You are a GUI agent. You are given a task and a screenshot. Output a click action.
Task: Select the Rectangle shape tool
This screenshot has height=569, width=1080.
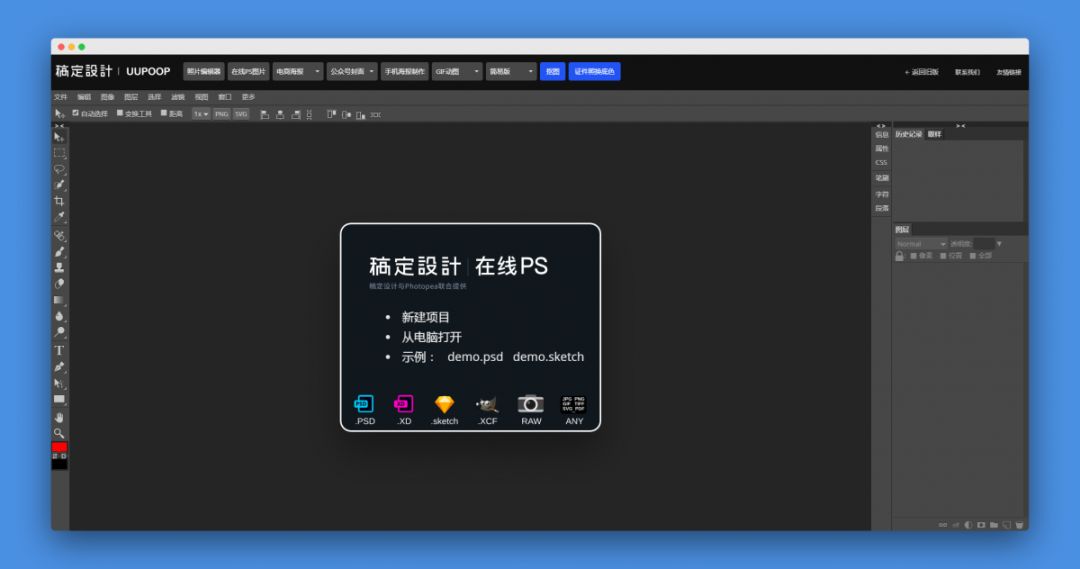[59, 399]
